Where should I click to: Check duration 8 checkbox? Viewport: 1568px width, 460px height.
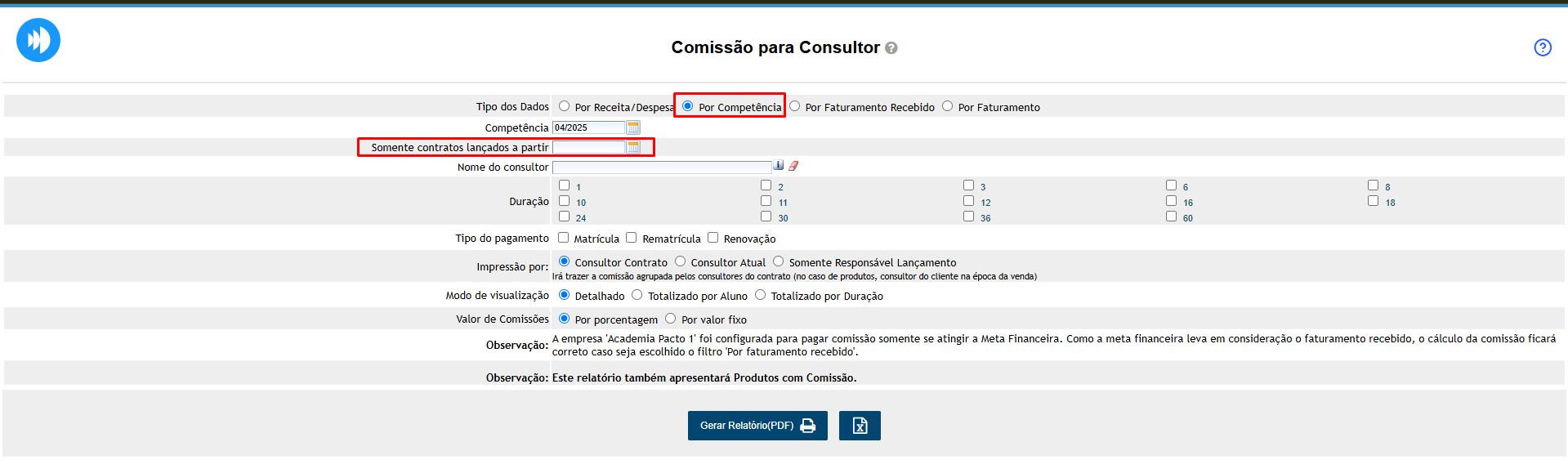coord(1373,185)
